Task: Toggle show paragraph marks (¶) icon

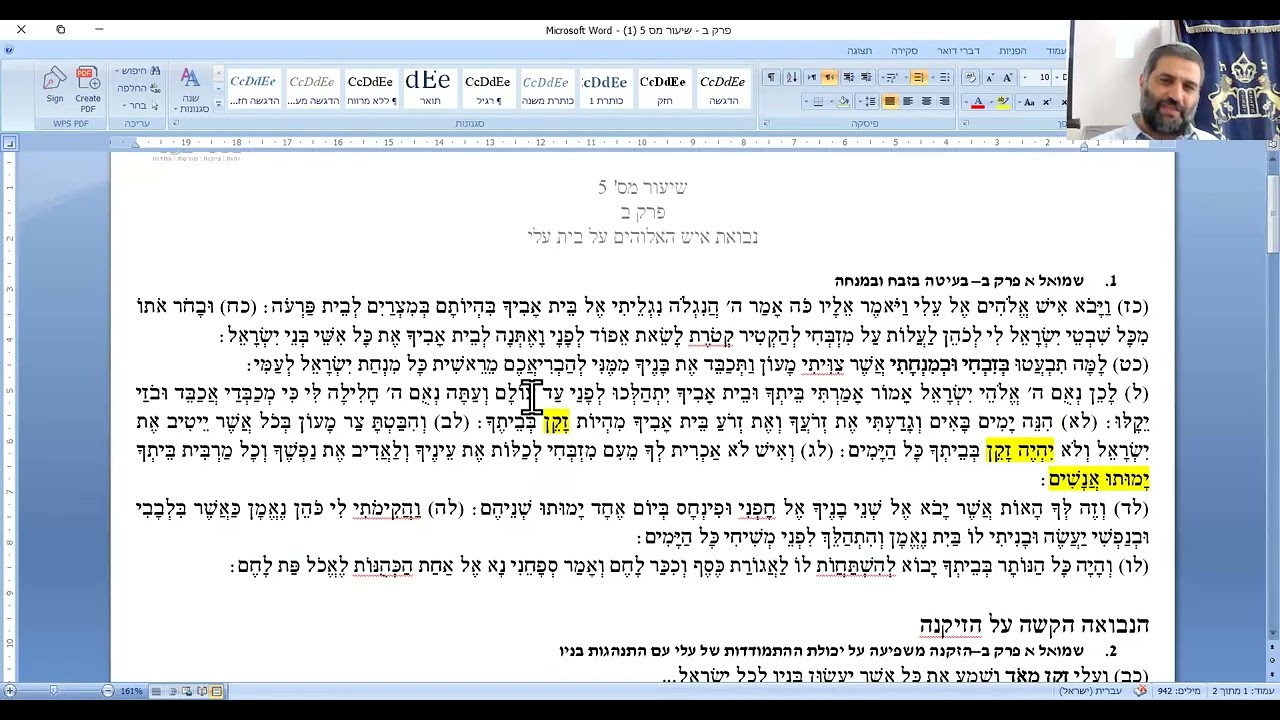Action: [771, 77]
